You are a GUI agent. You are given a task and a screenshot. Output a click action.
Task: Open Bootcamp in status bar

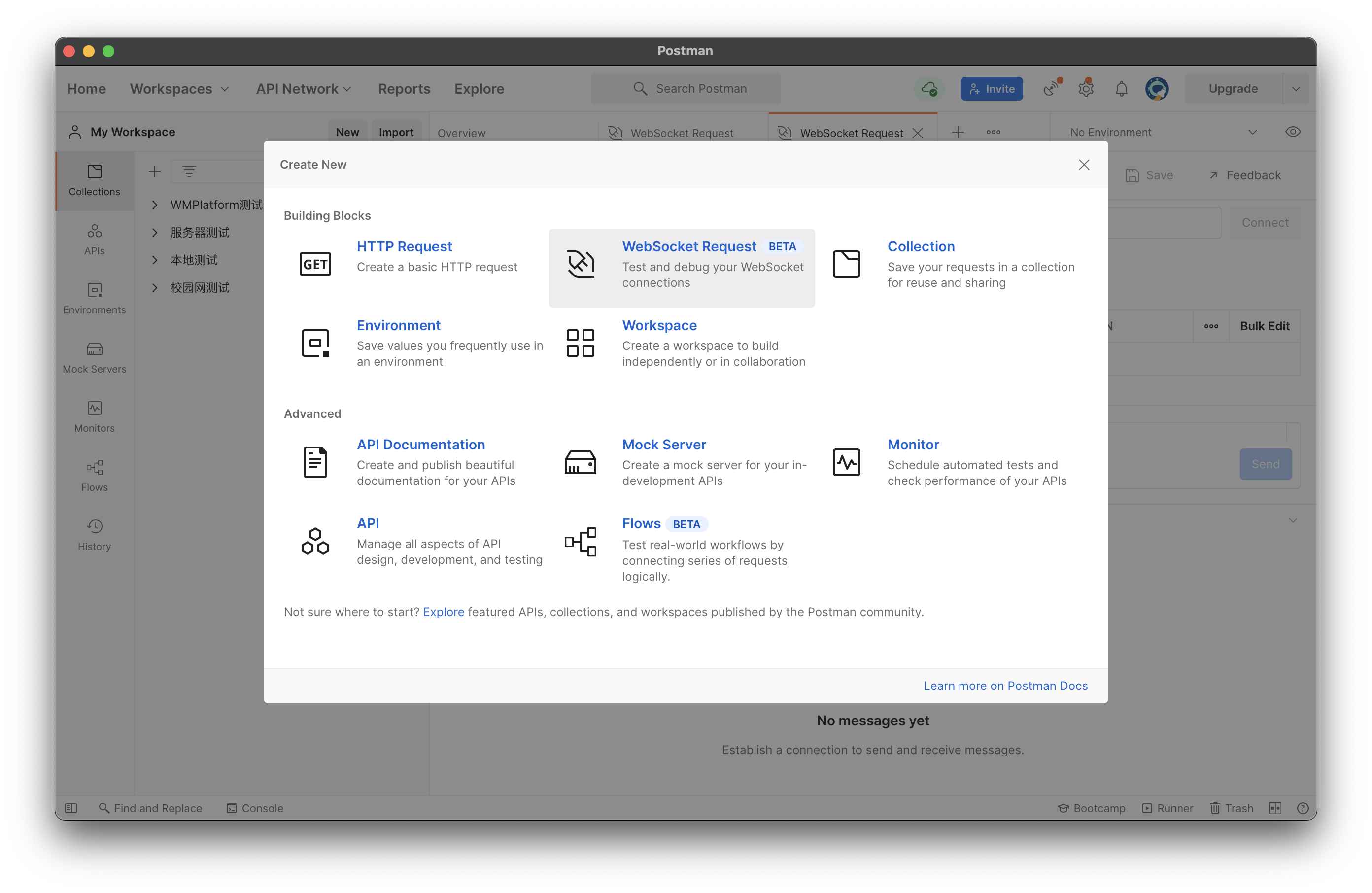pos(1091,808)
